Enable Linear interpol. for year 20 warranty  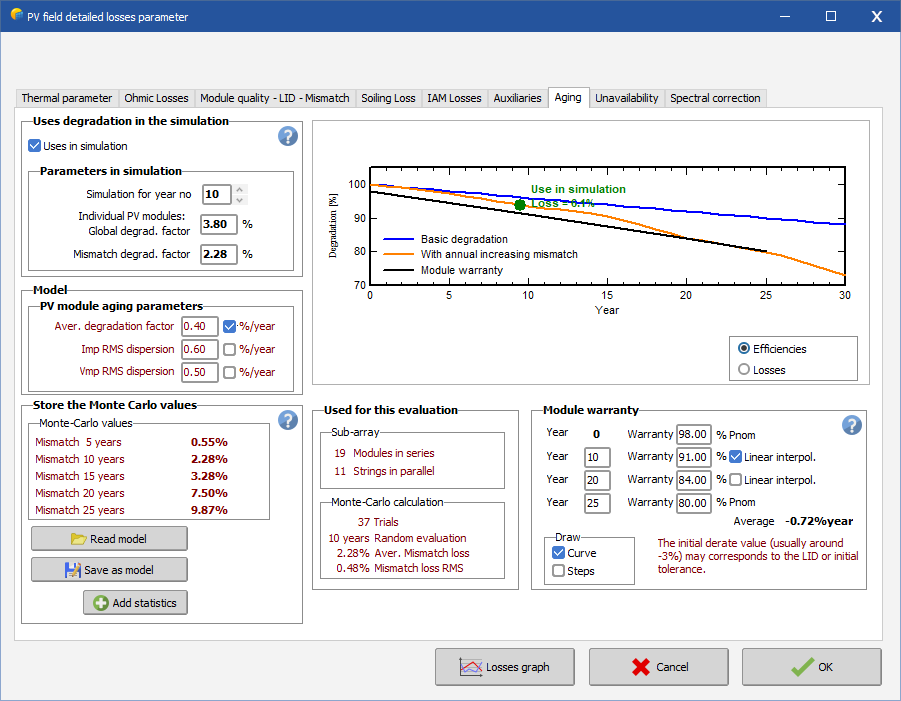[735, 480]
